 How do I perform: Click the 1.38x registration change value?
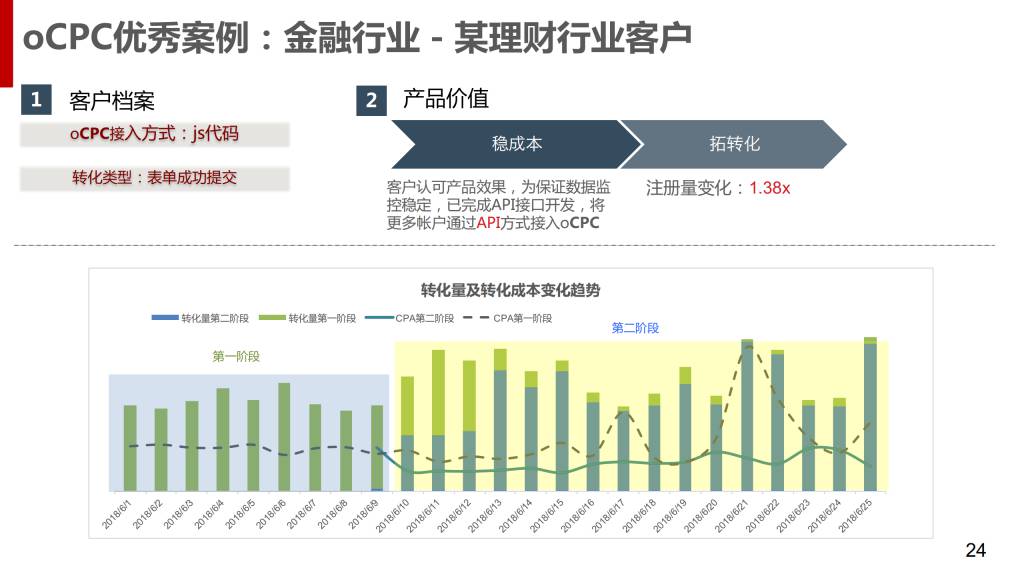point(769,188)
